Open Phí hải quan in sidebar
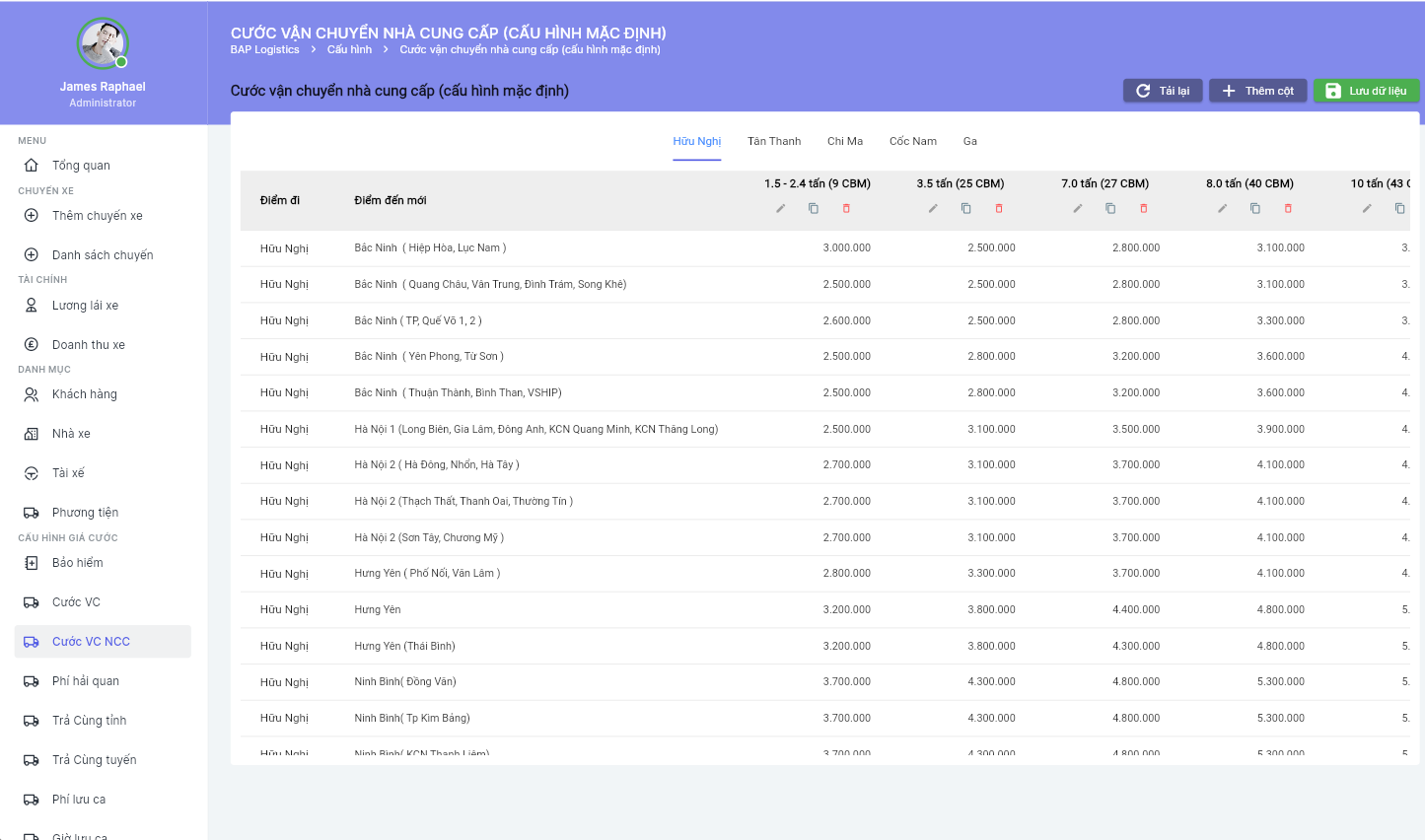This screenshot has width=1425, height=840. tap(86, 681)
